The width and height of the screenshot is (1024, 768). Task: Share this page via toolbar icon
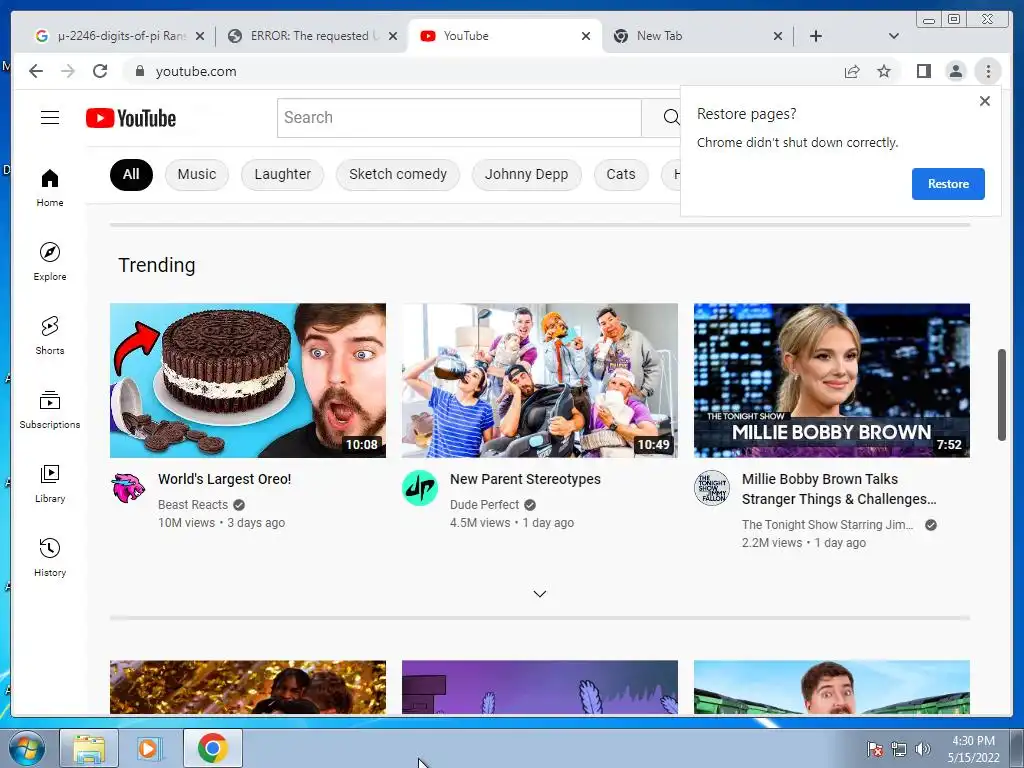pos(852,71)
